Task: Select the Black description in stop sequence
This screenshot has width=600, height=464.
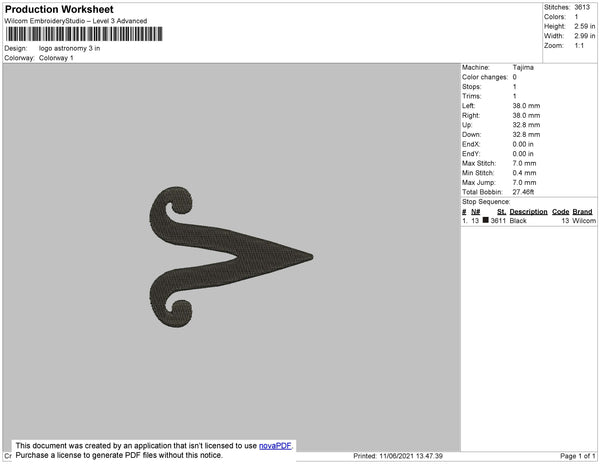Action: (518, 221)
